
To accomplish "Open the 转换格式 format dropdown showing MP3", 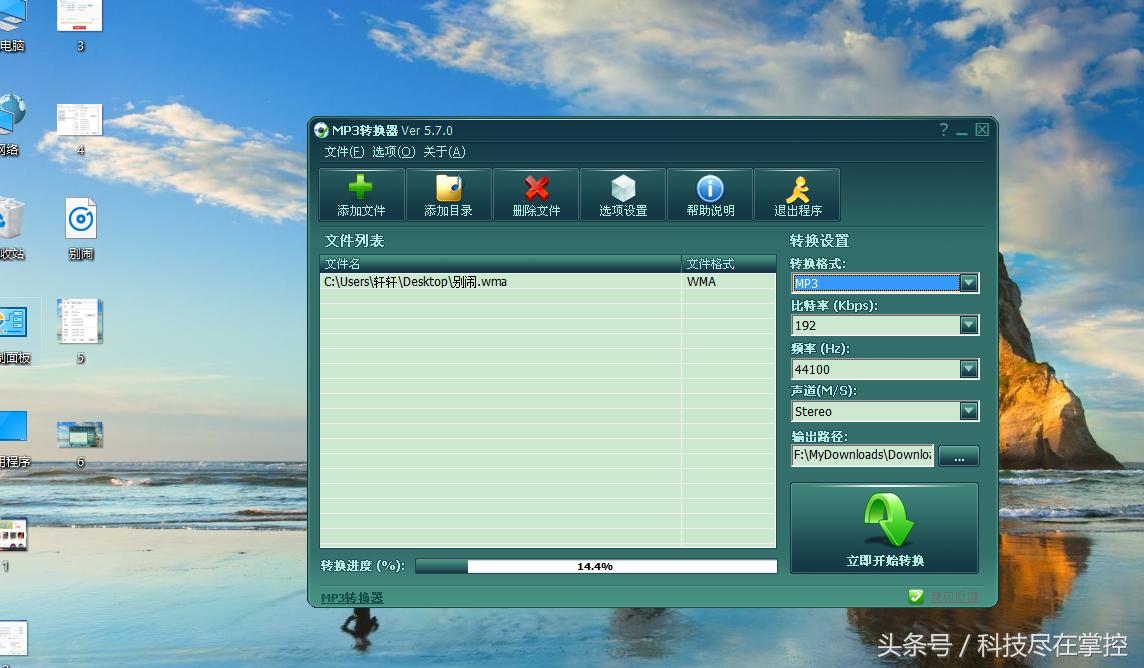I will click(968, 283).
